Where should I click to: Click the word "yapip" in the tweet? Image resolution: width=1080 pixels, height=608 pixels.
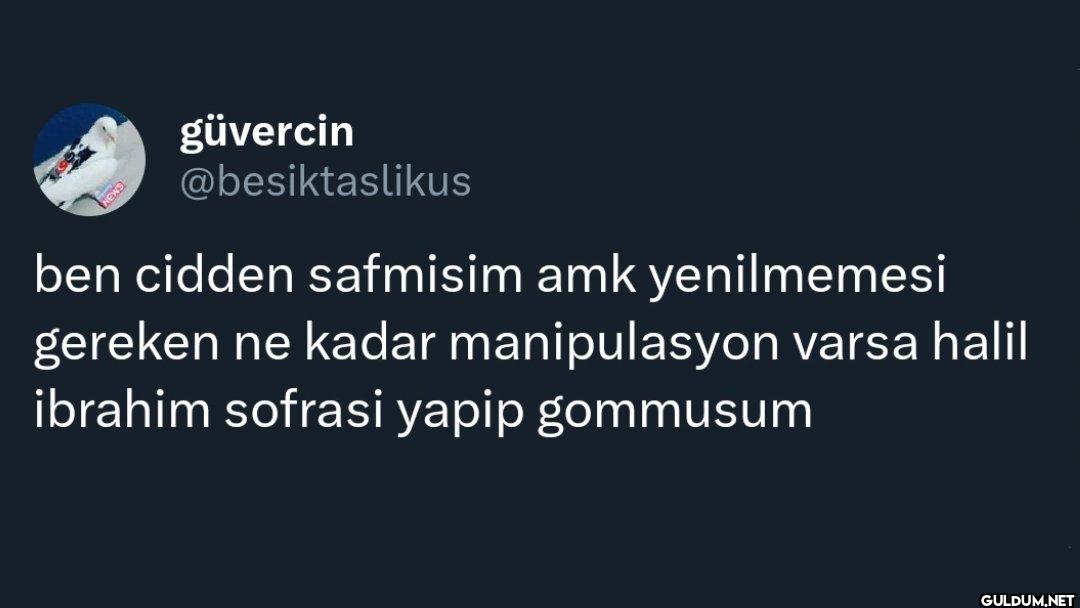click(x=460, y=412)
